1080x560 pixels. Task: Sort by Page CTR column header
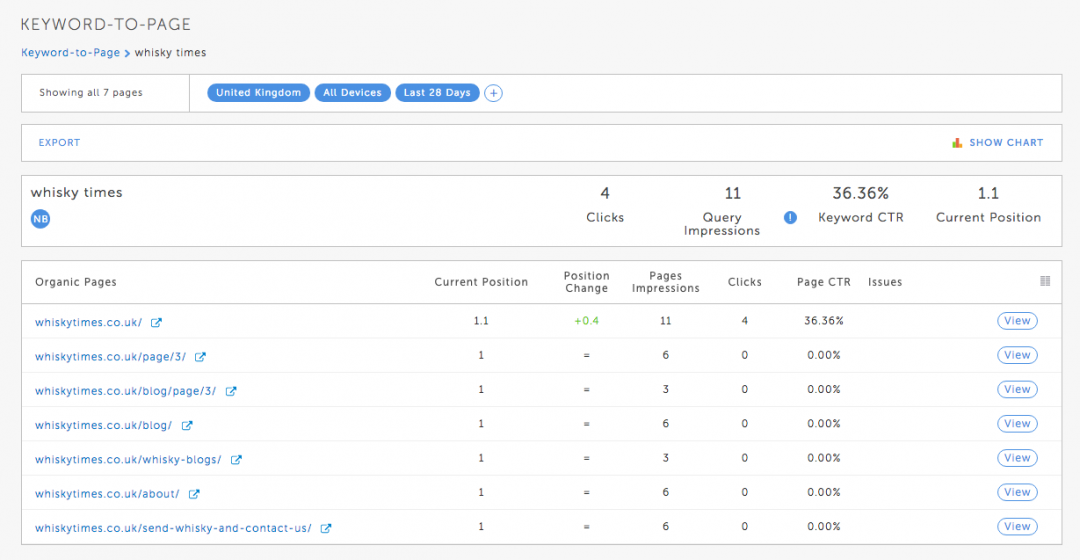(x=824, y=282)
